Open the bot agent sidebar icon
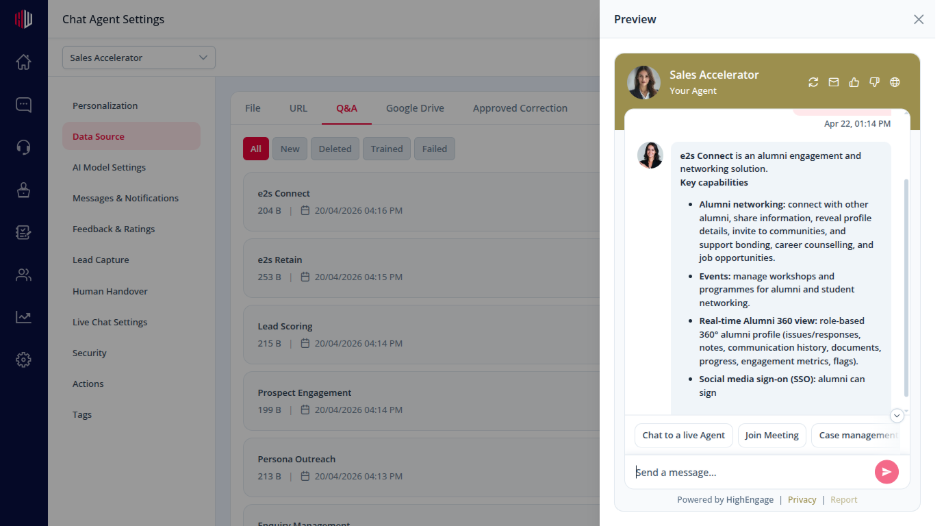The image size is (936, 526). 23,190
